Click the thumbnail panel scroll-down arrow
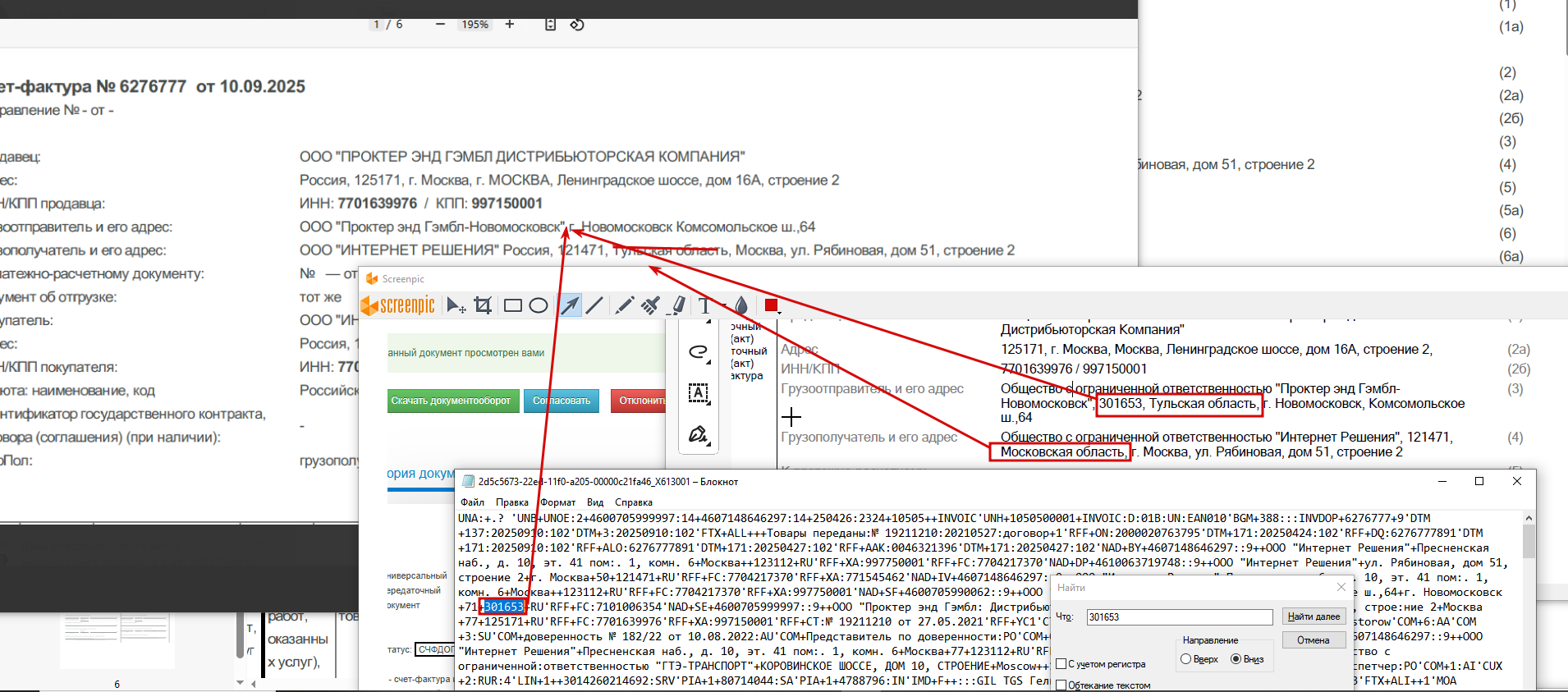 (241, 682)
